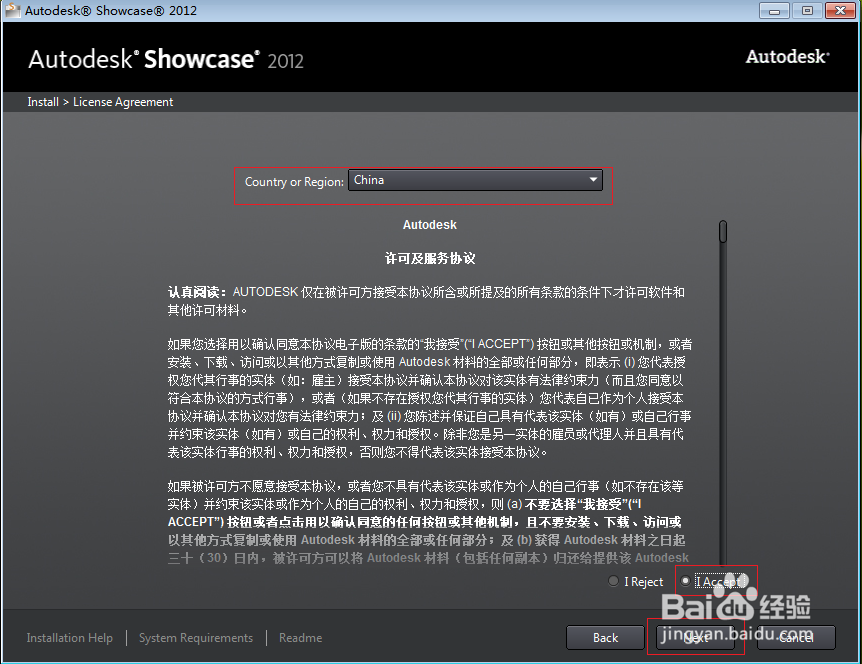This screenshot has width=862, height=664.
Task: Click the Country or Region label
Action: click(294, 182)
